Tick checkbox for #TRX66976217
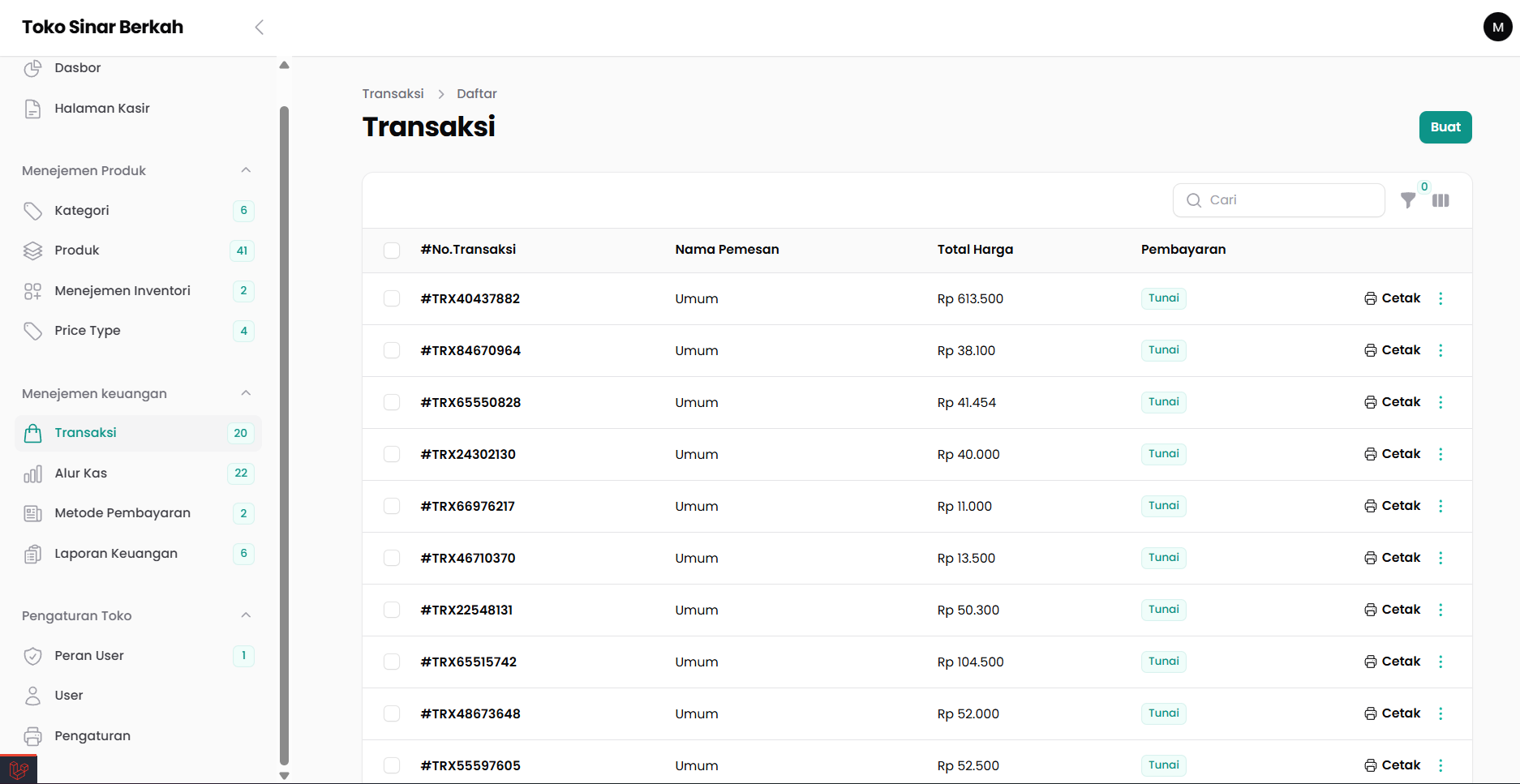The width and height of the screenshot is (1520, 784). [x=392, y=506]
